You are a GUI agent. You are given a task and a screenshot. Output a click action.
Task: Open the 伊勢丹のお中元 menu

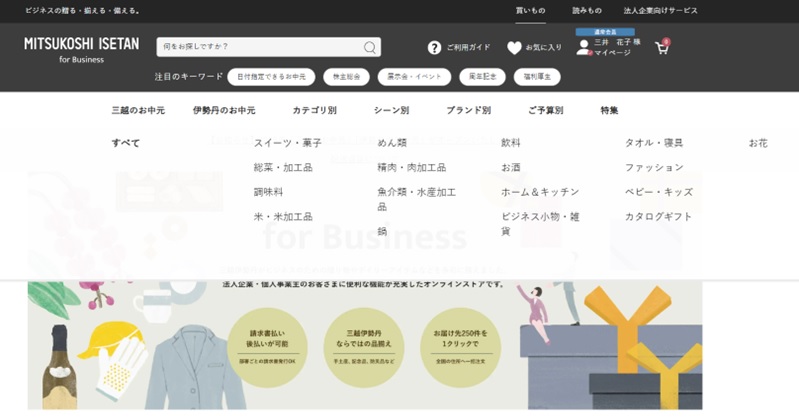tap(224, 110)
